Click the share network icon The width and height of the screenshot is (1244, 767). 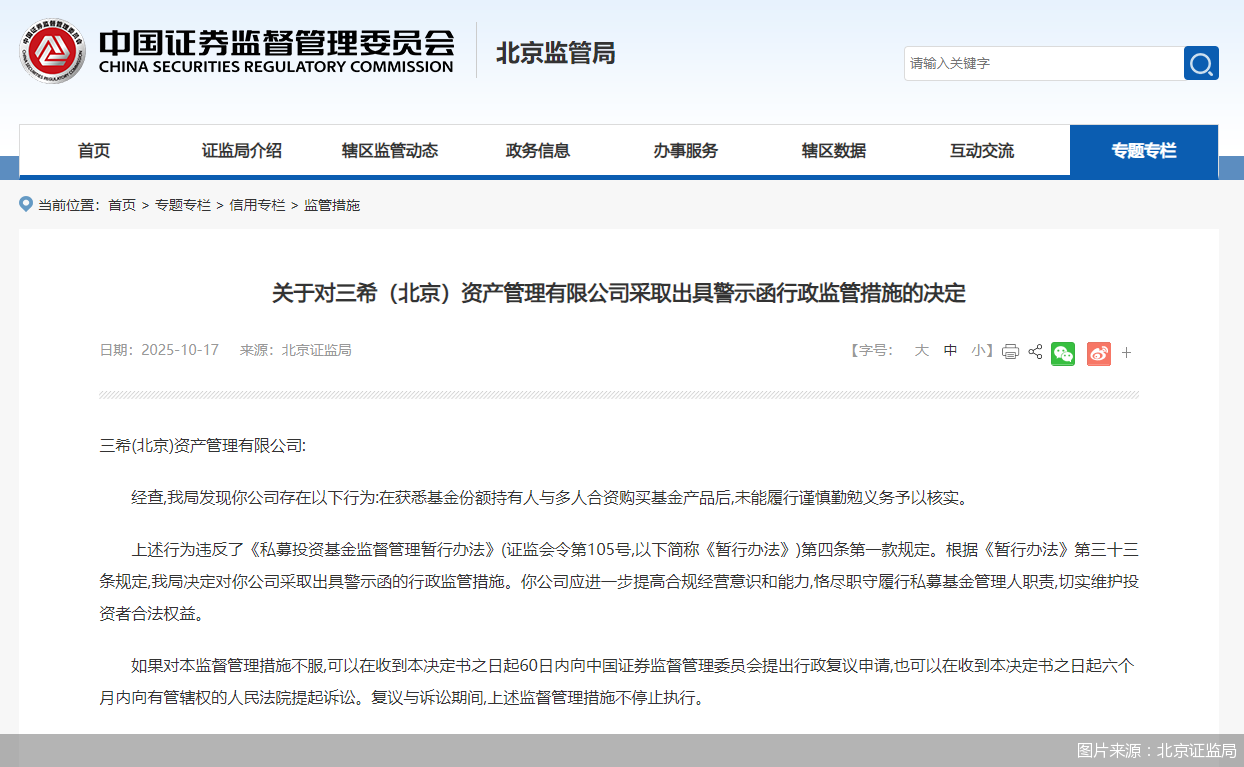click(x=1034, y=352)
